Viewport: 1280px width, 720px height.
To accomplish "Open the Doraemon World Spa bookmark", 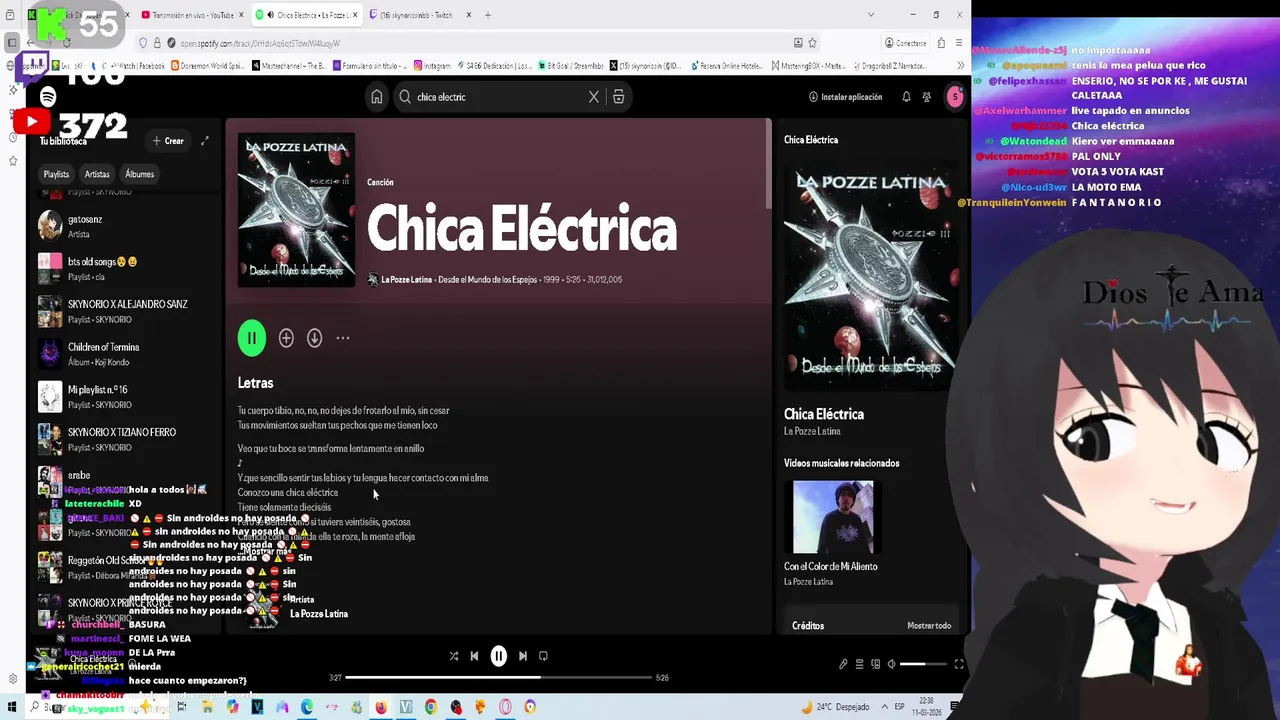I will click(x=207, y=66).
